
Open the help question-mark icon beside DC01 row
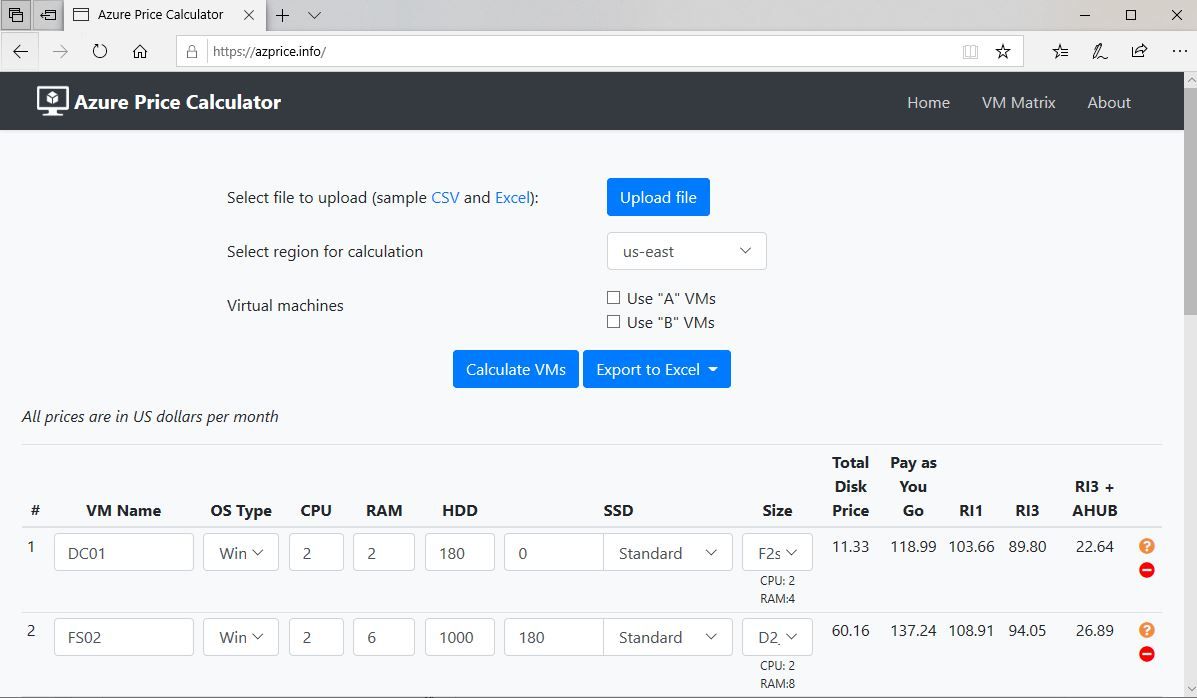coord(1146,546)
